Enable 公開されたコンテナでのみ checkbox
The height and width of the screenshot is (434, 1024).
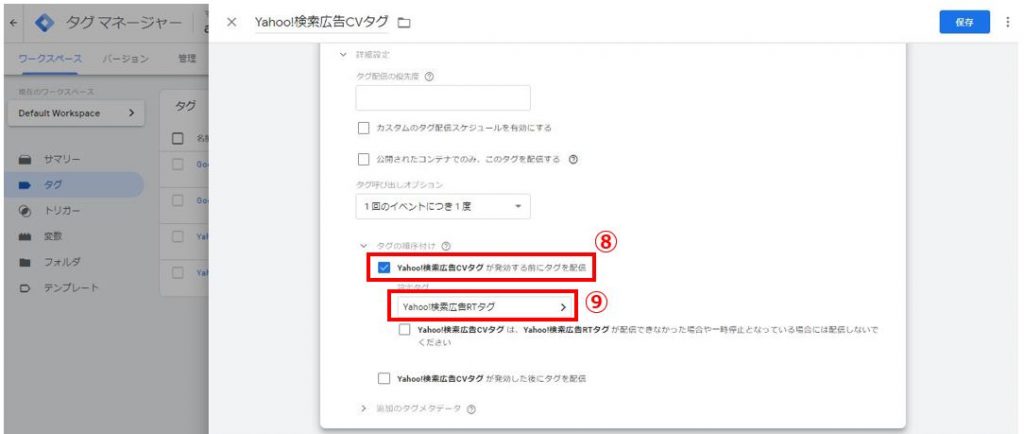tap(364, 159)
